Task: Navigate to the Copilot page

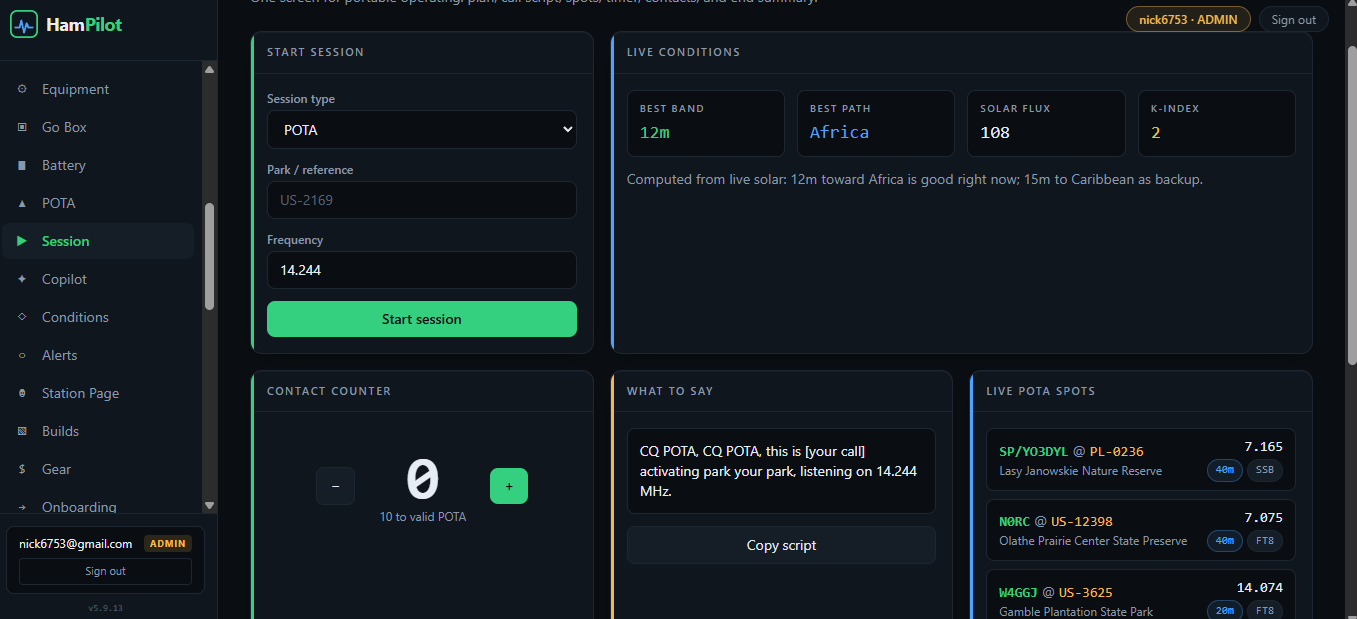Action: [98, 279]
